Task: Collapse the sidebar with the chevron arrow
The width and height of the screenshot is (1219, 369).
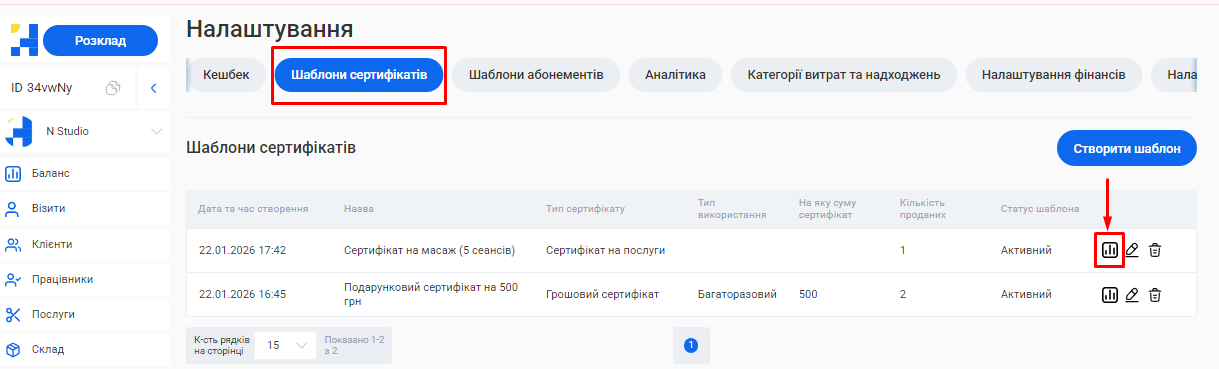Action: point(153,88)
